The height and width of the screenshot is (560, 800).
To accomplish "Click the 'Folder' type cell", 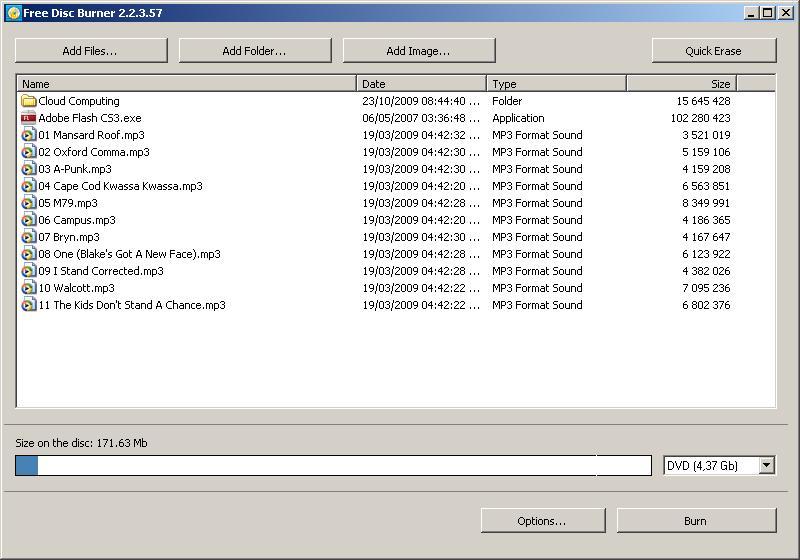I will pos(507,101).
